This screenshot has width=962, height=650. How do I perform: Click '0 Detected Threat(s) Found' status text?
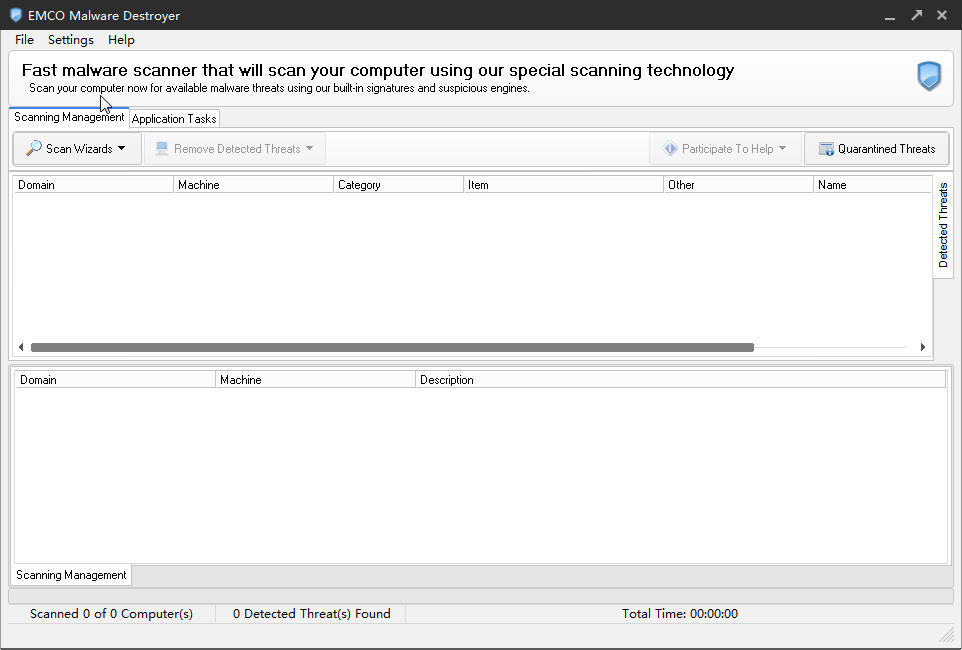pos(312,613)
